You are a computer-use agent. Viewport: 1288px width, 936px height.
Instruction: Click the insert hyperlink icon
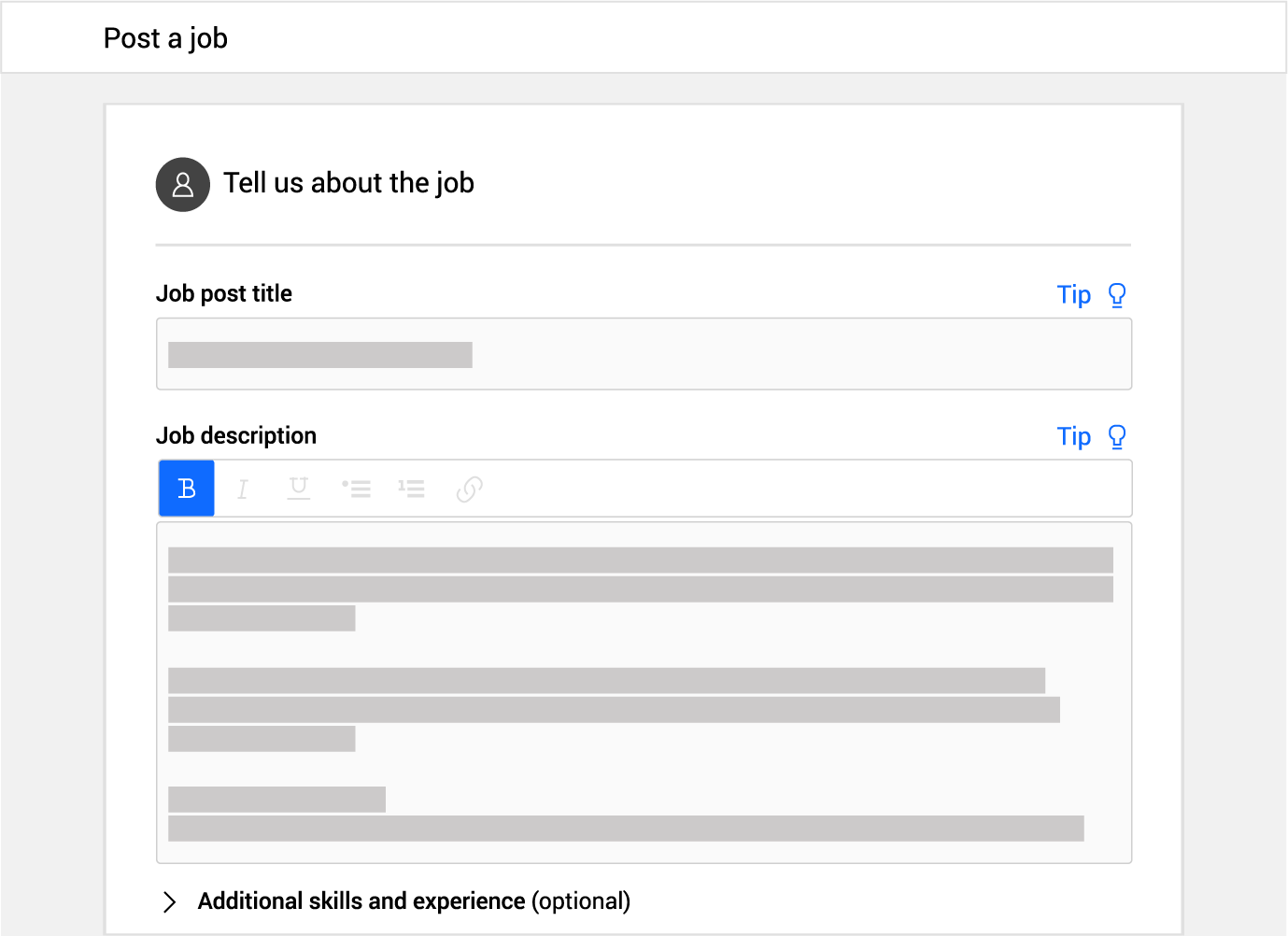point(468,488)
